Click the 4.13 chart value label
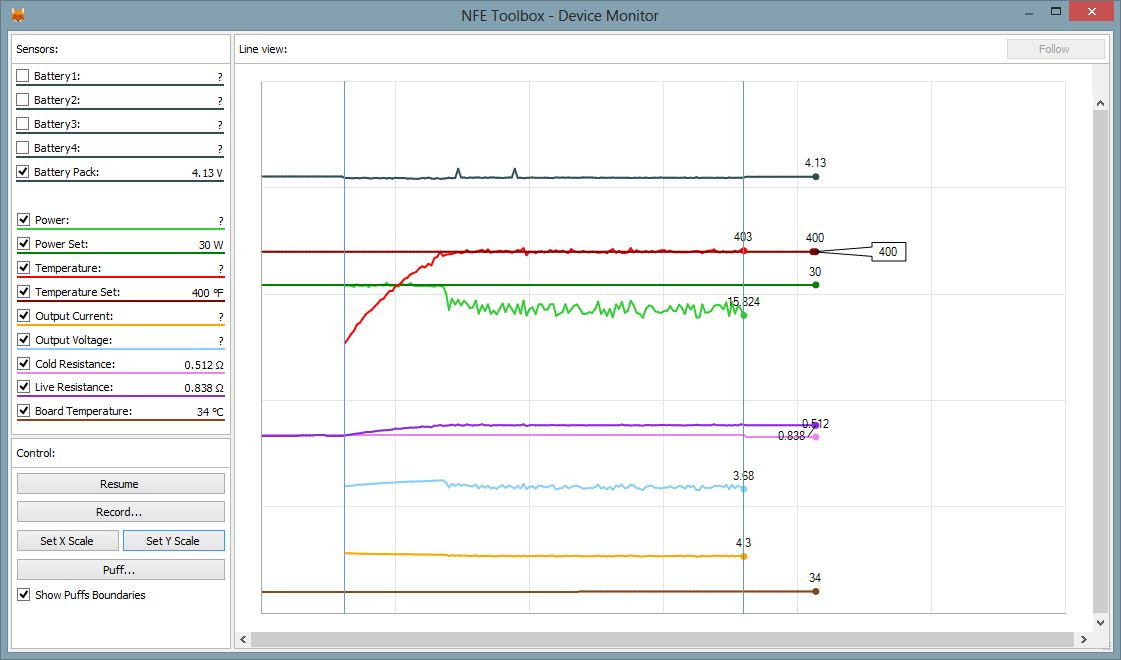The height and width of the screenshot is (660, 1121). (816, 163)
